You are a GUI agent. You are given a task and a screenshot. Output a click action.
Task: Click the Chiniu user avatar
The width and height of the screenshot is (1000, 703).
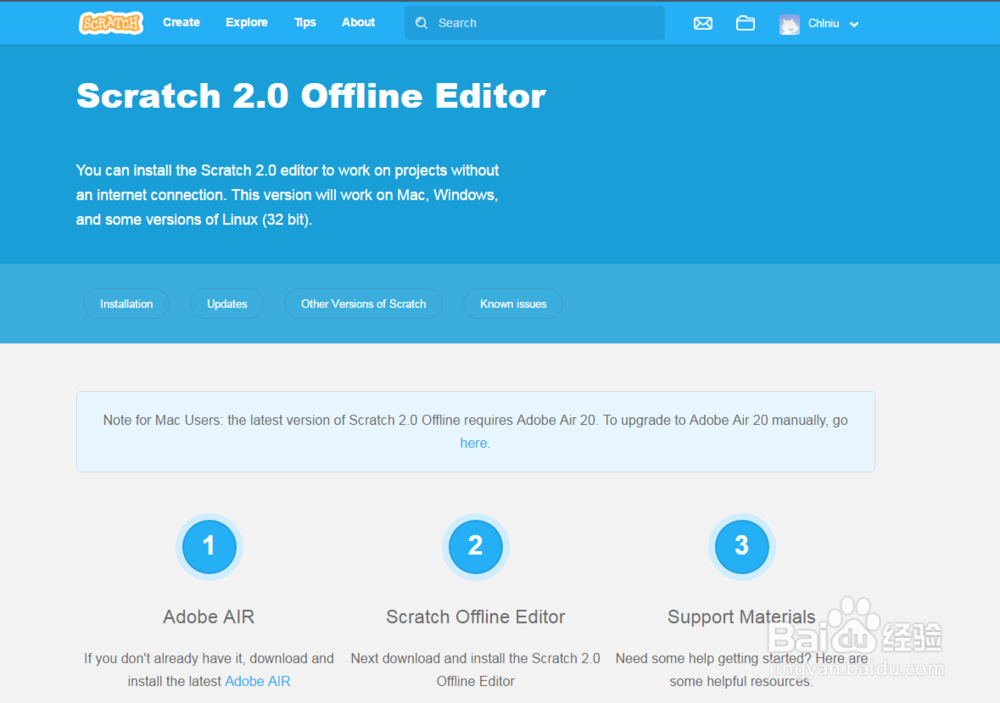tap(789, 24)
